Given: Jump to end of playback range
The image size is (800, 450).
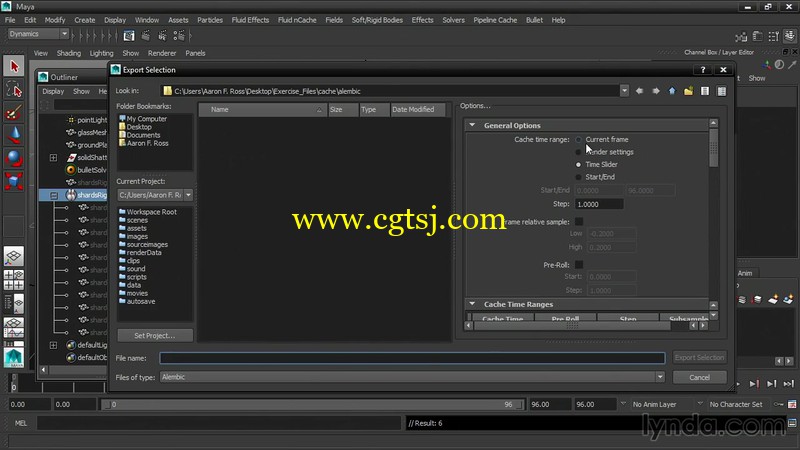Looking at the screenshot, I should tap(789, 384).
